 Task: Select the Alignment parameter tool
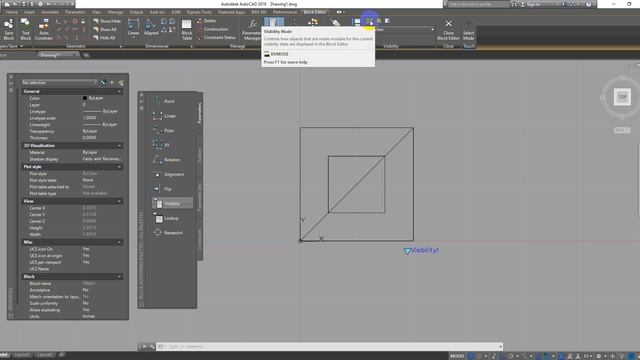coord(169,174)
